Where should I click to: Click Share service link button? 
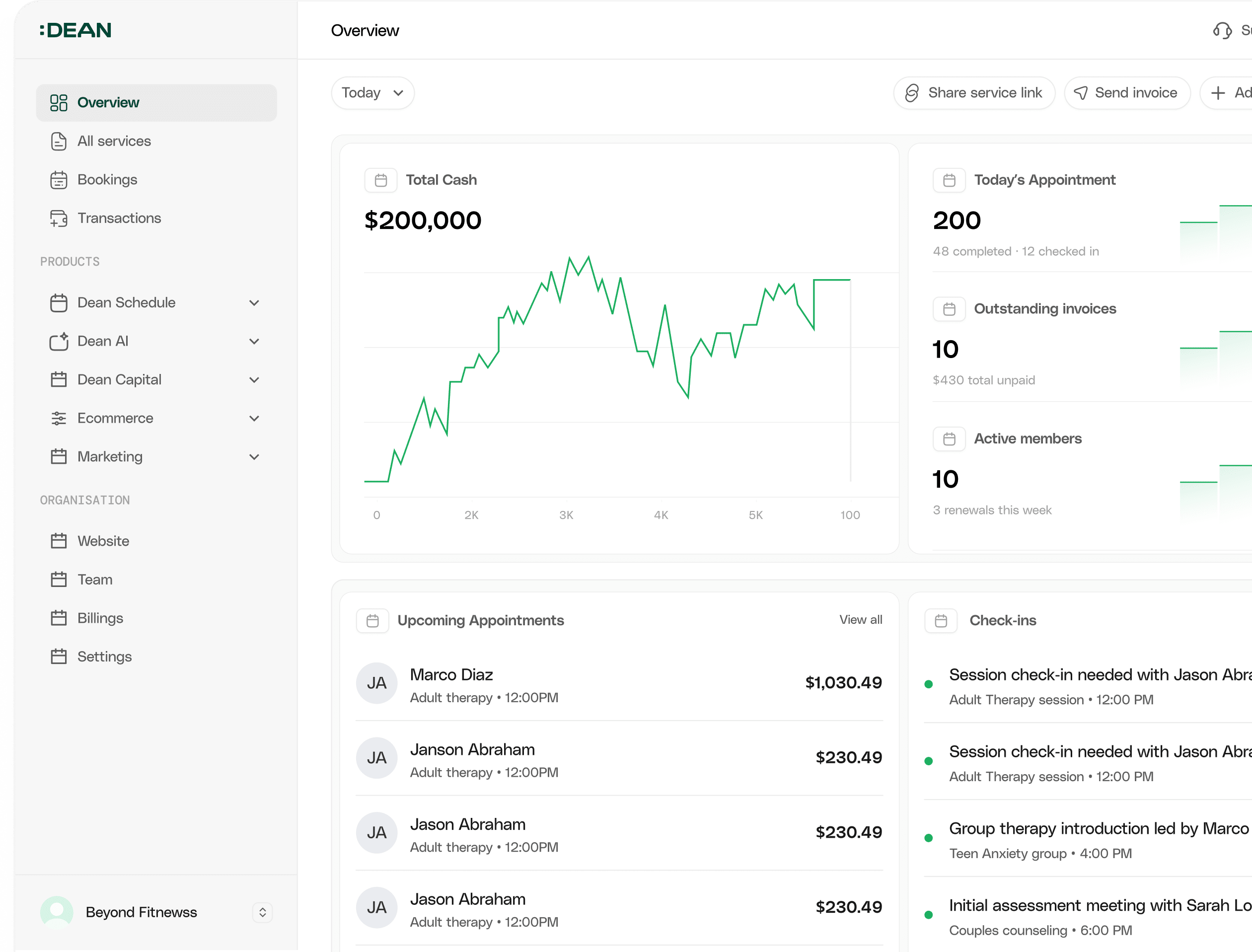[974, 93]
